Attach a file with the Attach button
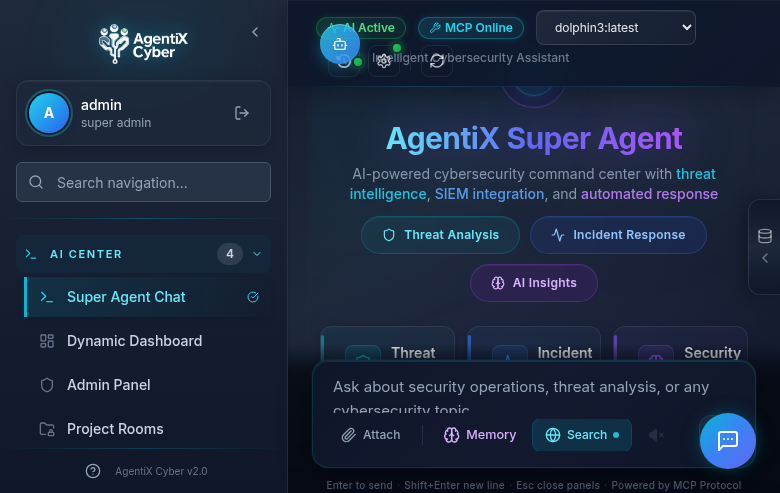Viewport: 780px width, 493px height. [371, 435]
